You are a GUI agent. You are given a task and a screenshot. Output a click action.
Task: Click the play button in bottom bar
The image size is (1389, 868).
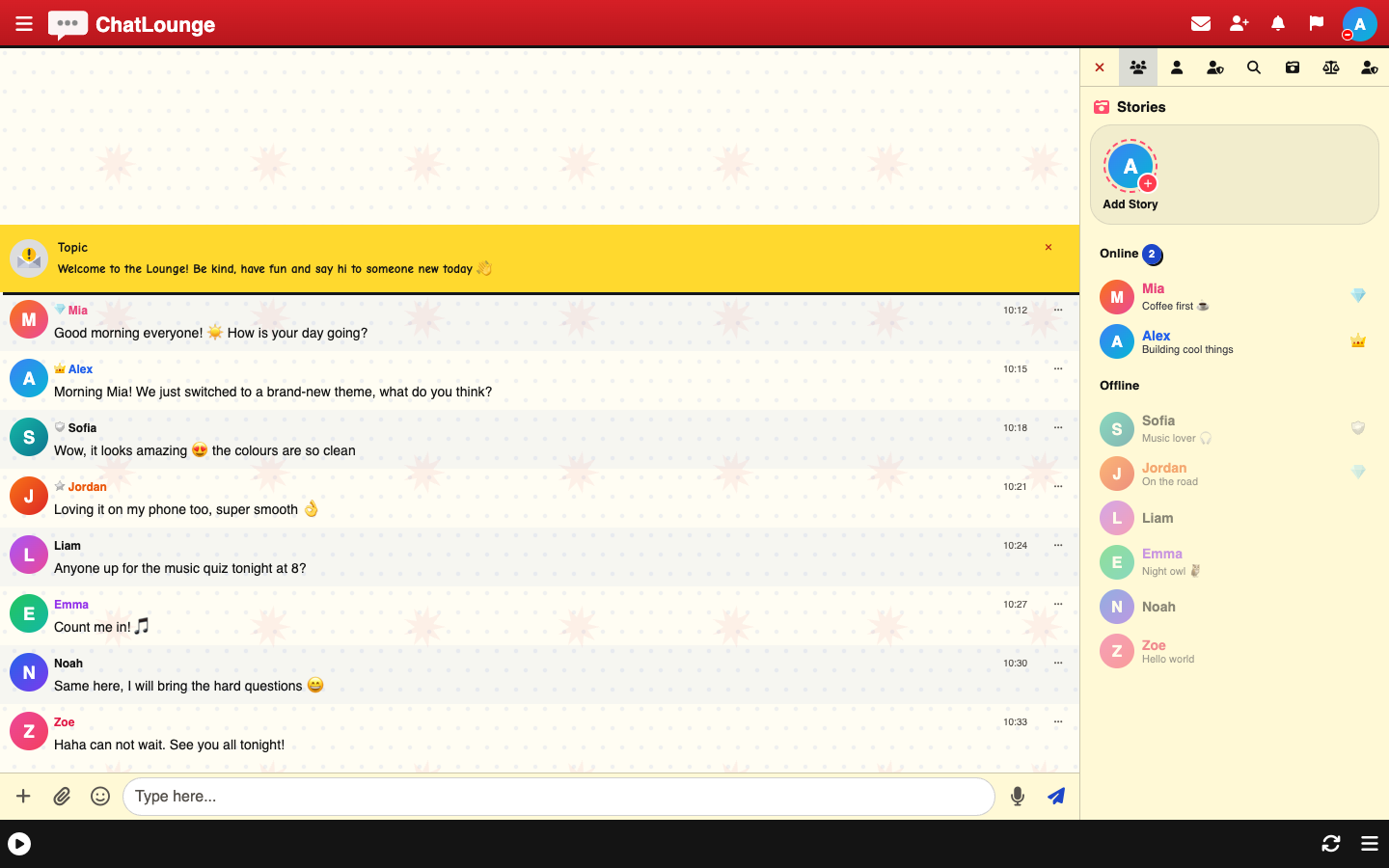(x=19, y=844)
